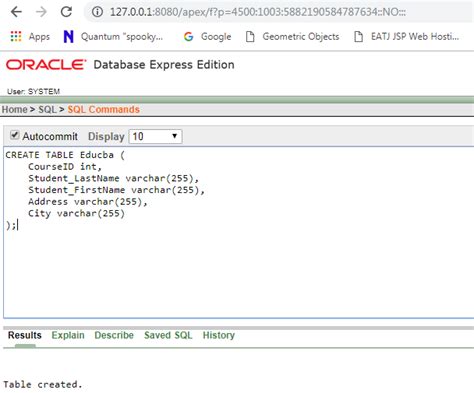The height and width of the screenshot is (393, 474).
Task: Click the "Address varchar(255)," line
Action: pyautogui.click(x=88, y=202)
